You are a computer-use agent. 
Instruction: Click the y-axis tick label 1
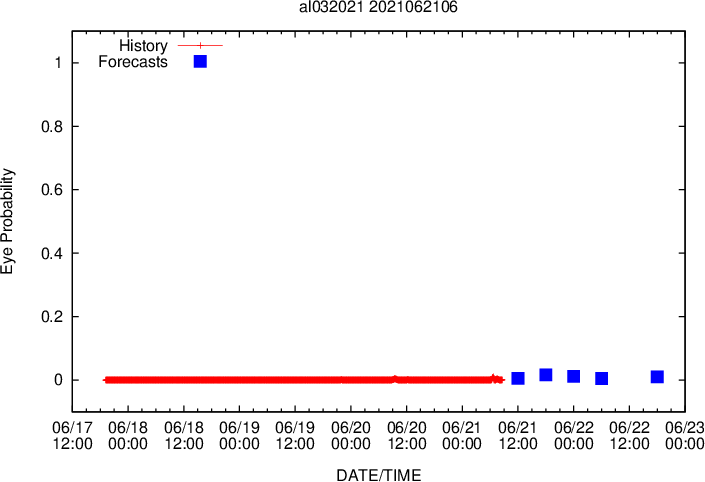(58, 62)
